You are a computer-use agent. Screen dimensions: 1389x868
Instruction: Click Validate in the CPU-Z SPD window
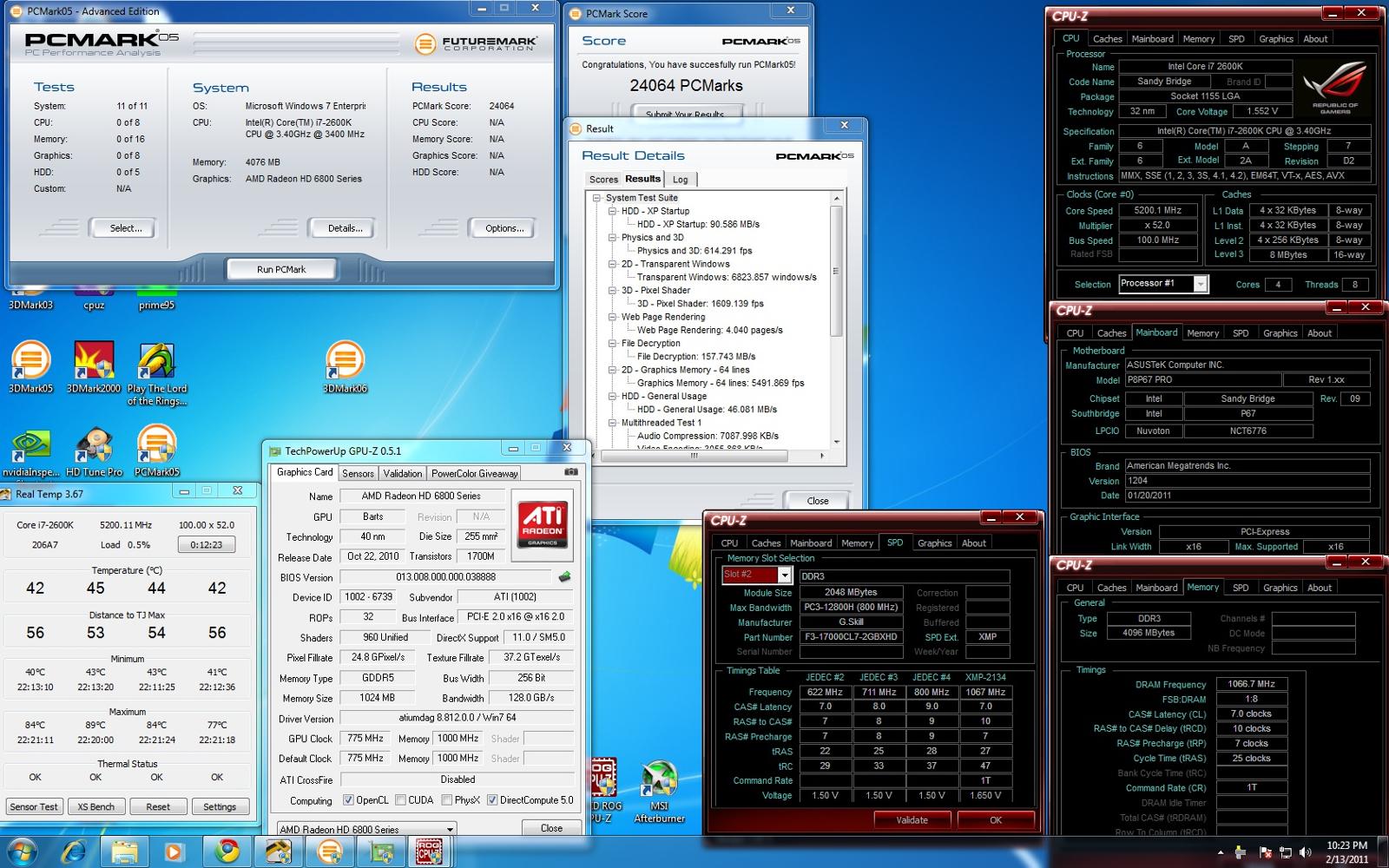click(912, 820)
